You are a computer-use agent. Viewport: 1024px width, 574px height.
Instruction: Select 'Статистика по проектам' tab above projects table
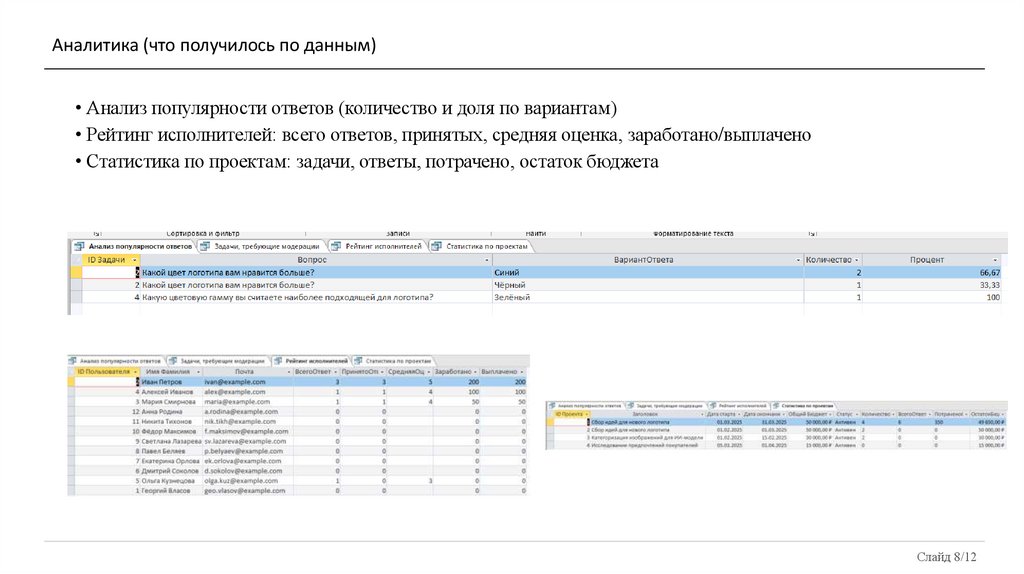(804, 406)
